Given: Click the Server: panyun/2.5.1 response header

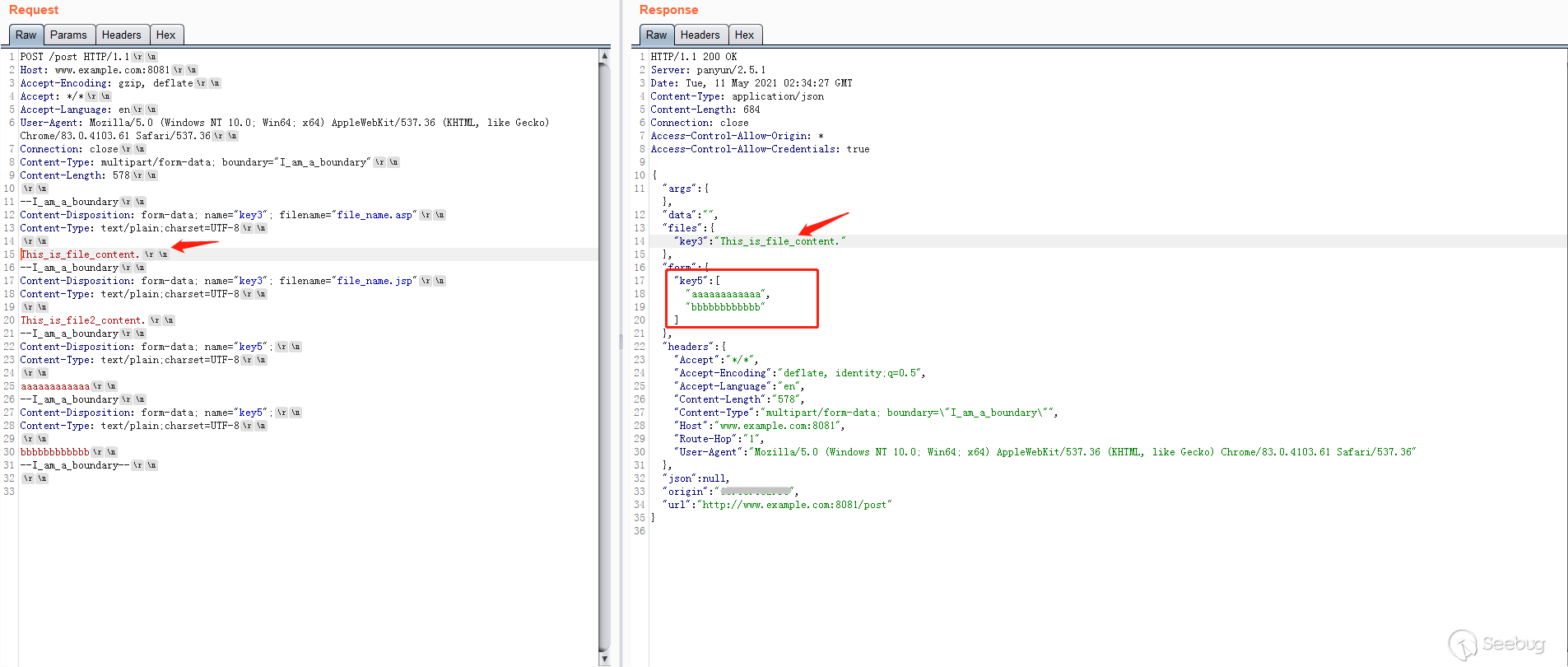Looking at the screenshot, I should coord(708,70).
